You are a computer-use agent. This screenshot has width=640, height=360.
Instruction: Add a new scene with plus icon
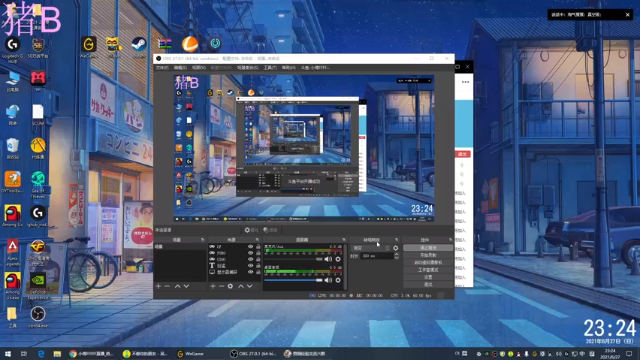(158, 286)
